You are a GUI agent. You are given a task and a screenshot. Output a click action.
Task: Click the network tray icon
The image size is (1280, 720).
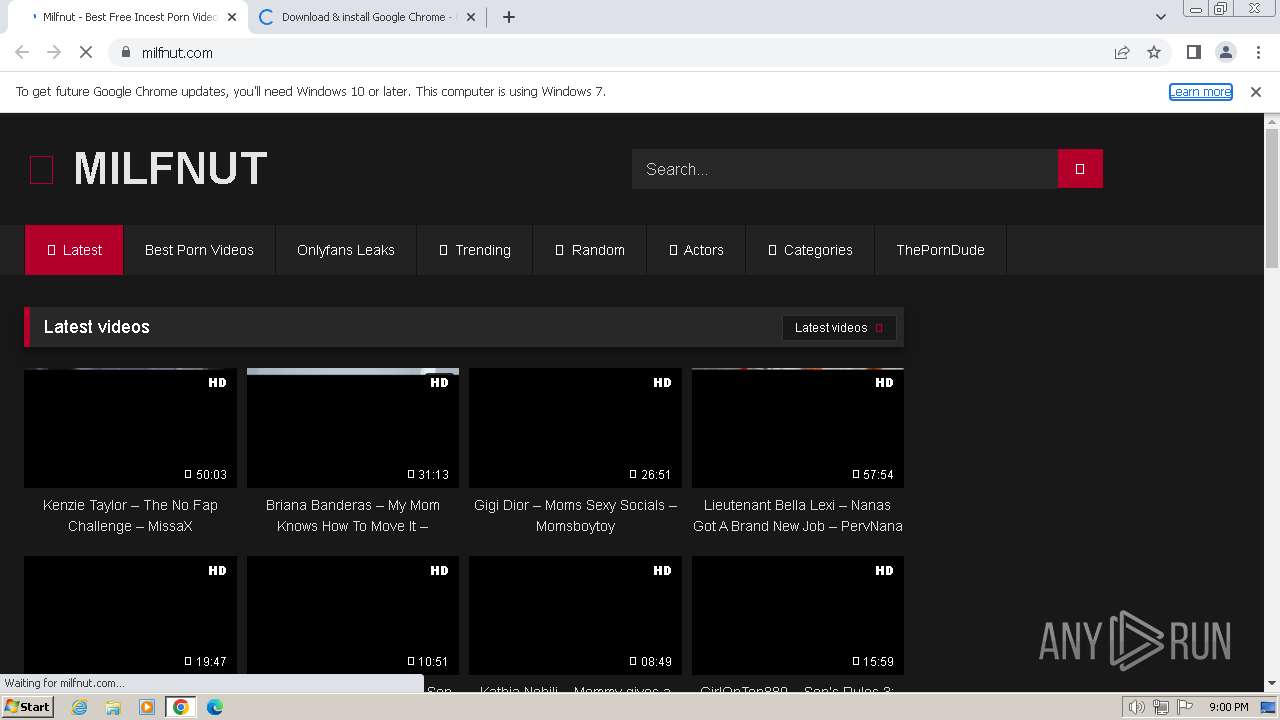click(1160, 707)
